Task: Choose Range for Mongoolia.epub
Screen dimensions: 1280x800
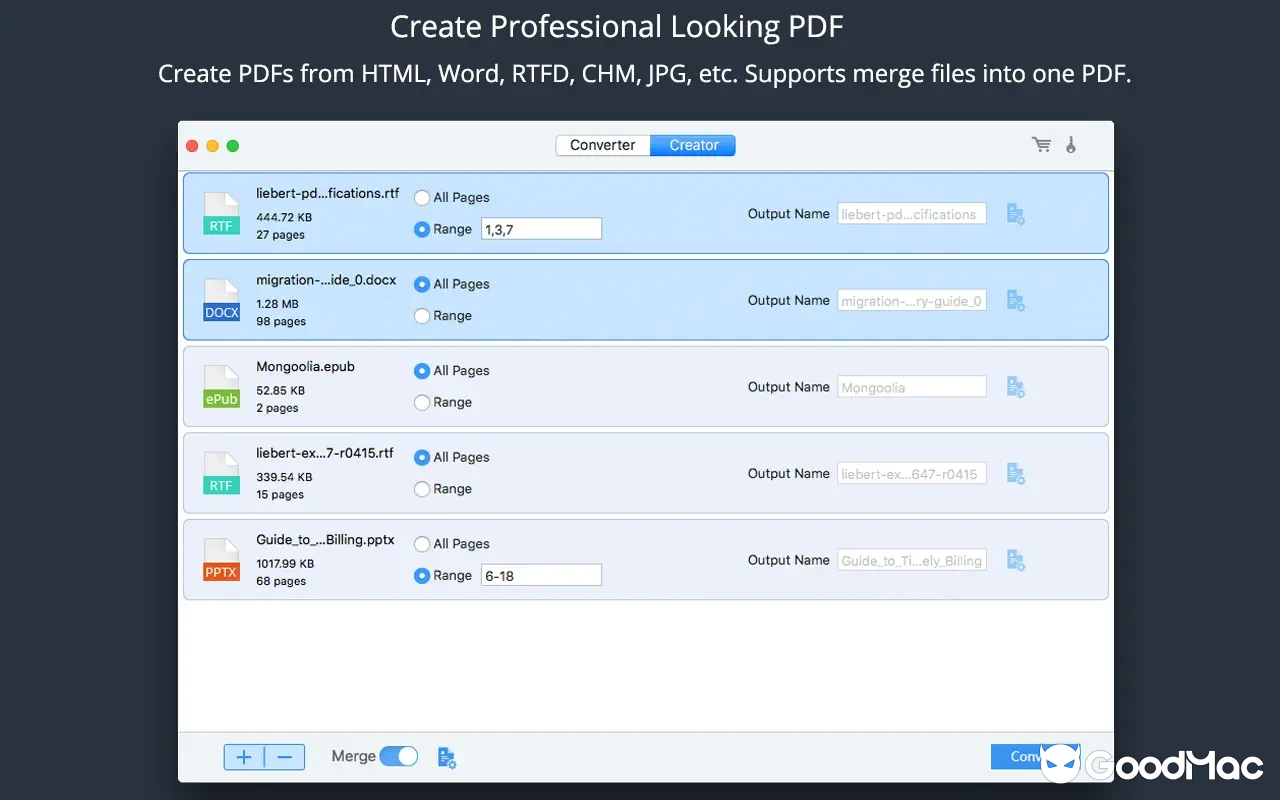Action: coord(422,402)
